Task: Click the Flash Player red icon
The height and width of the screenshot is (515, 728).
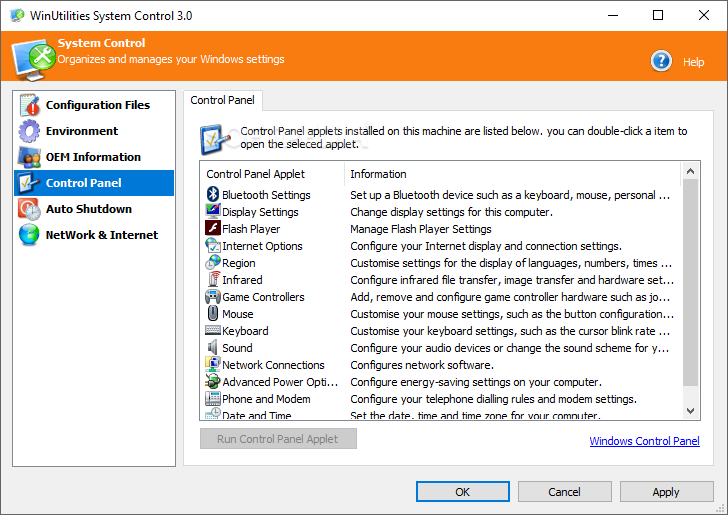Action: 213,228
